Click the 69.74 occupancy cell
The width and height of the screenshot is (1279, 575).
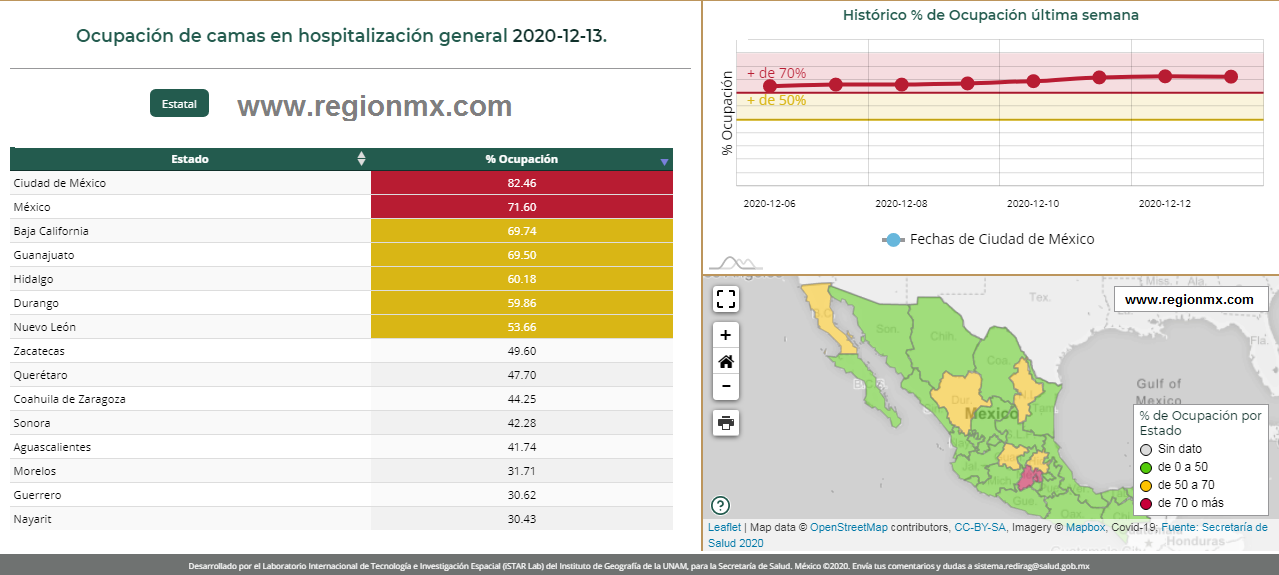(522, 231)
